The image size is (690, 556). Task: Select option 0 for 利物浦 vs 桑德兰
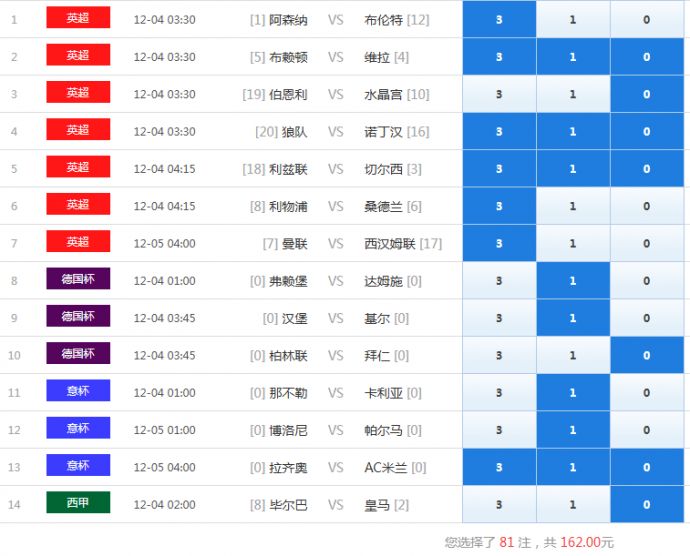(647, 206)
